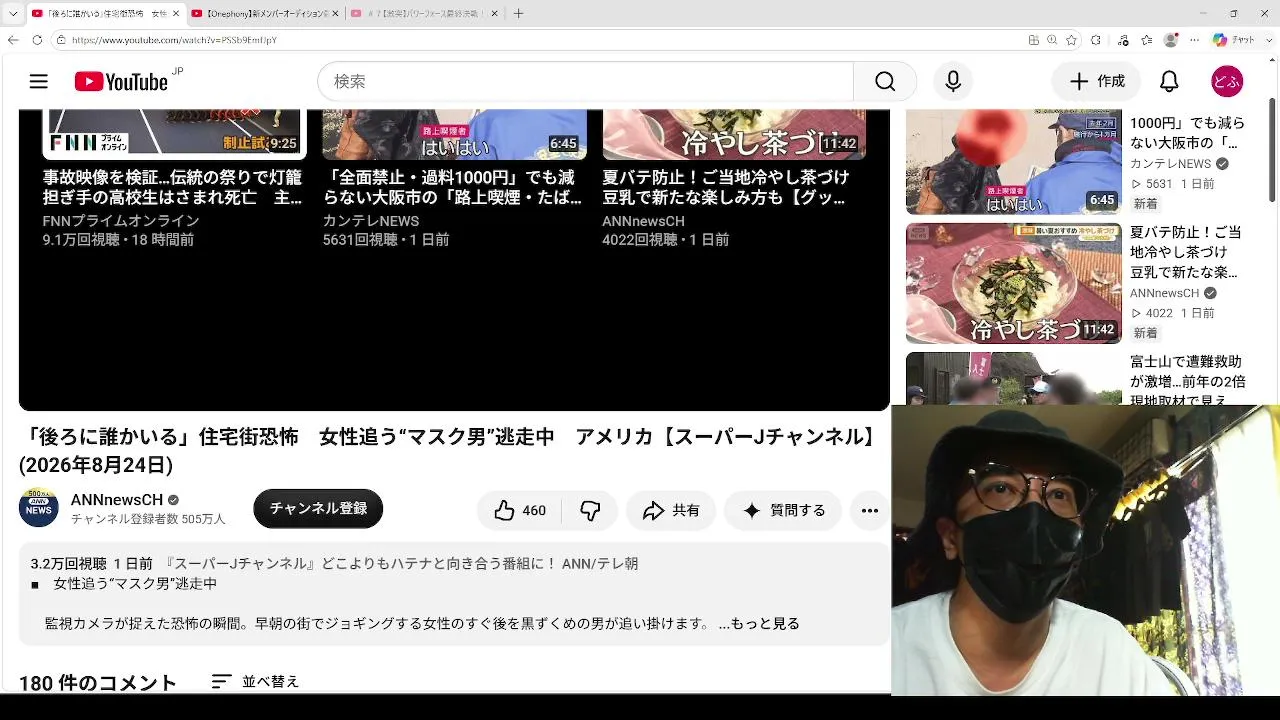The image size is (1280, 720).
Task: Open browser settings and more menu
Action: click(x=1194, y=40)
